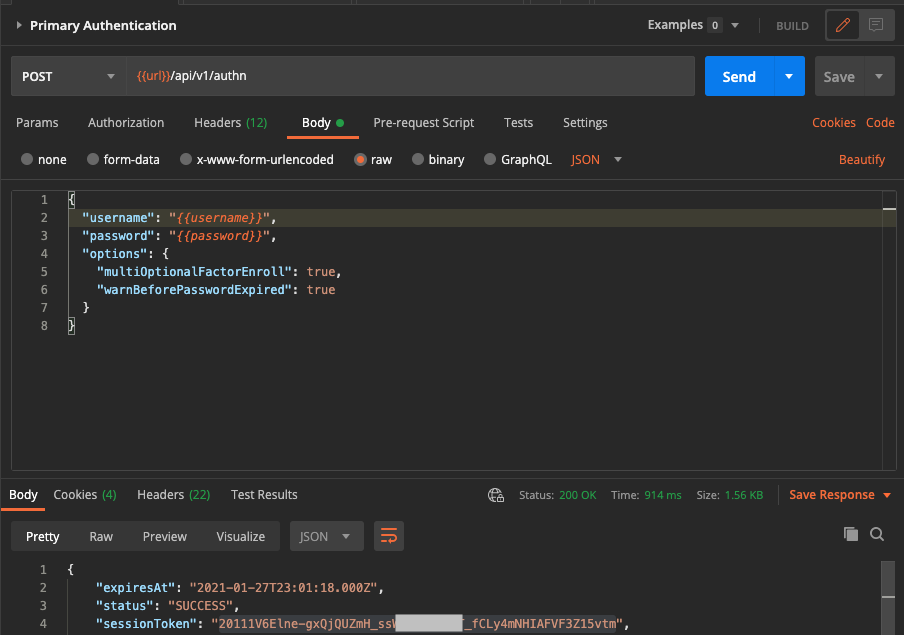Image resolution: width=904 pixels, height=635 pixels.
Task: Select the raw body type radio
Action: [x=360, y=159]
